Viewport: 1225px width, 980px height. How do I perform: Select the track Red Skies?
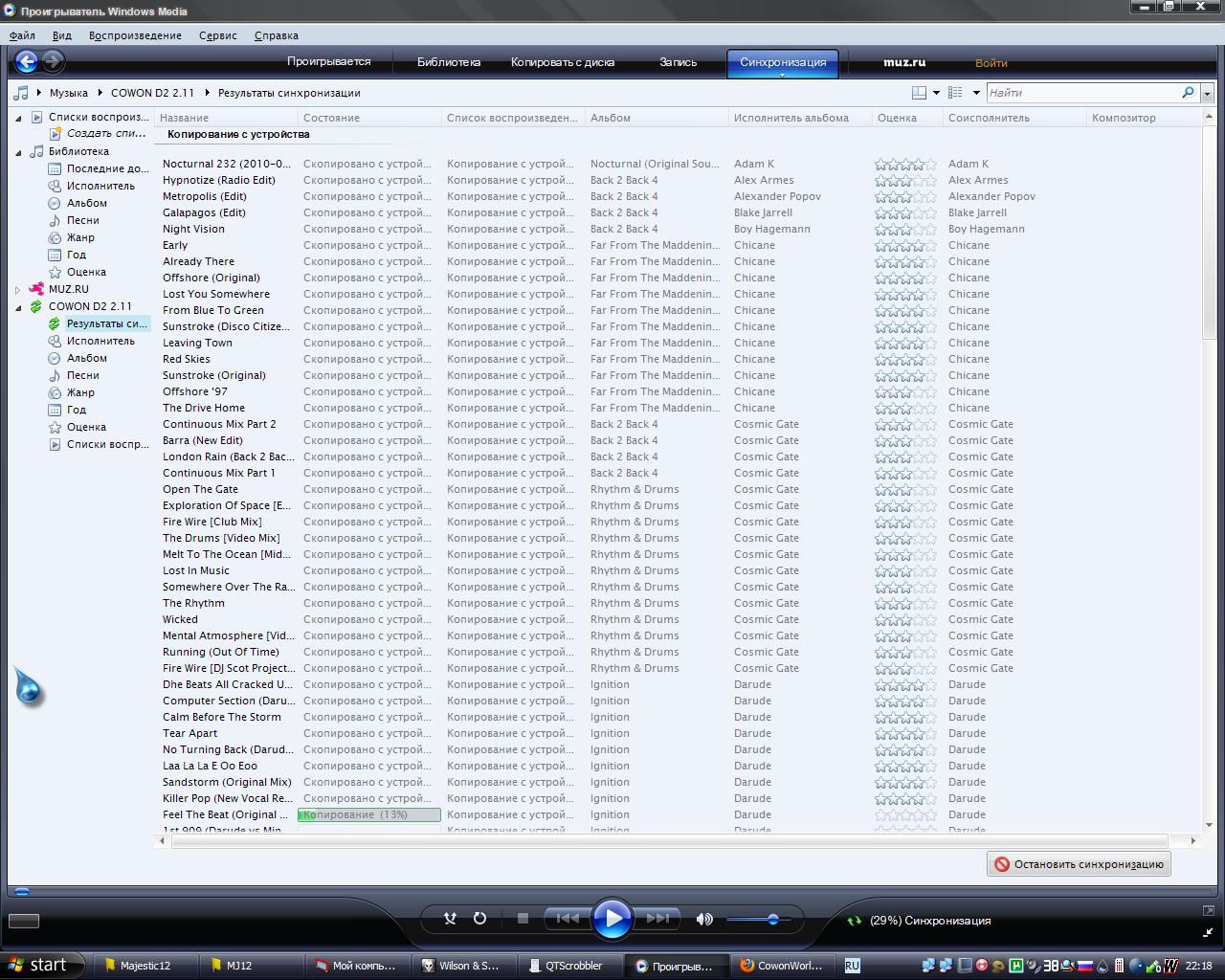(x=187, y=359)
